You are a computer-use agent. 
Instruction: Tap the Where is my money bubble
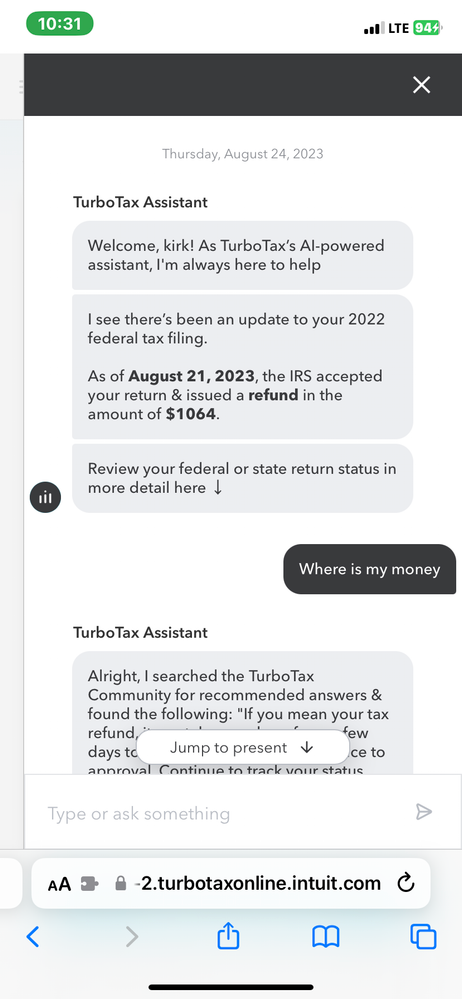click(x=370, y=569)
